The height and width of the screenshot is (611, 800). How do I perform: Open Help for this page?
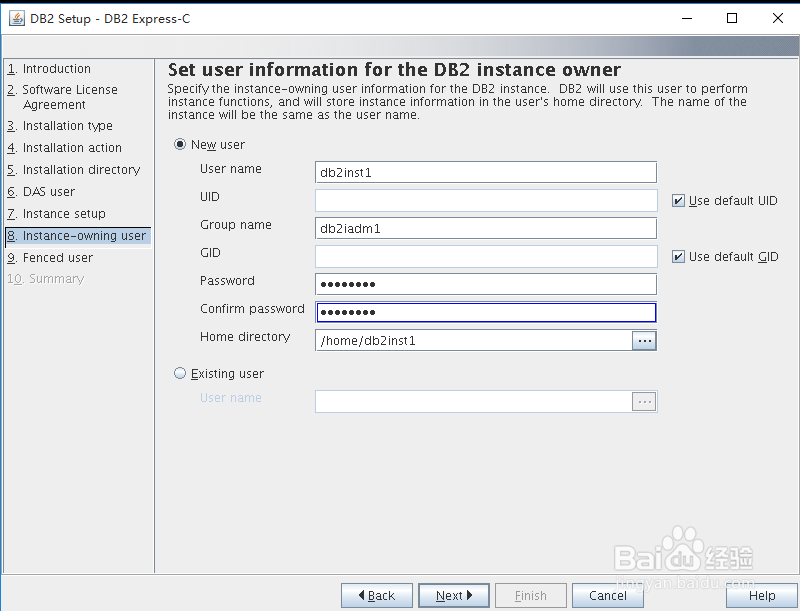(762, 596)
